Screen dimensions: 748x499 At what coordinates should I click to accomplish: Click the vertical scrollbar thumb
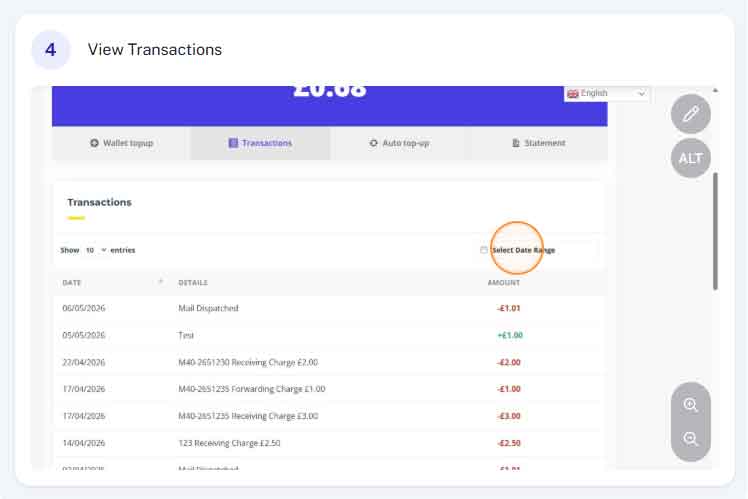tap(715, 231)
